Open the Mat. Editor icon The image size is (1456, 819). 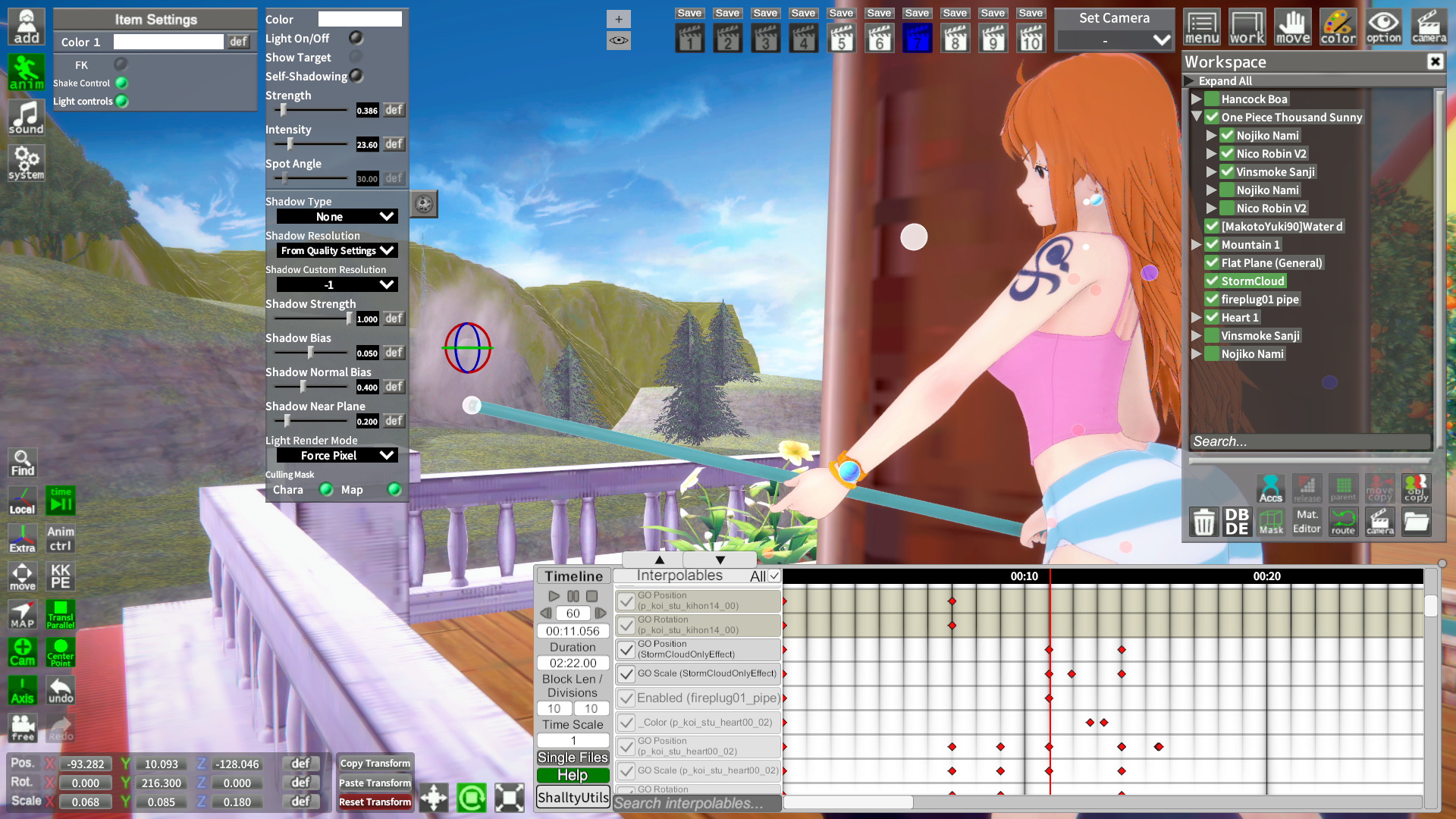(1307, 522)
